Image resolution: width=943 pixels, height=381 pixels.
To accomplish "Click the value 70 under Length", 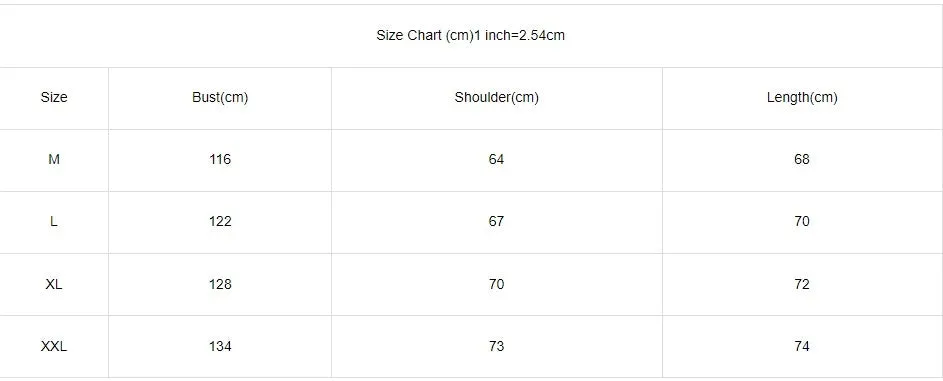I will tap(802, 222).
